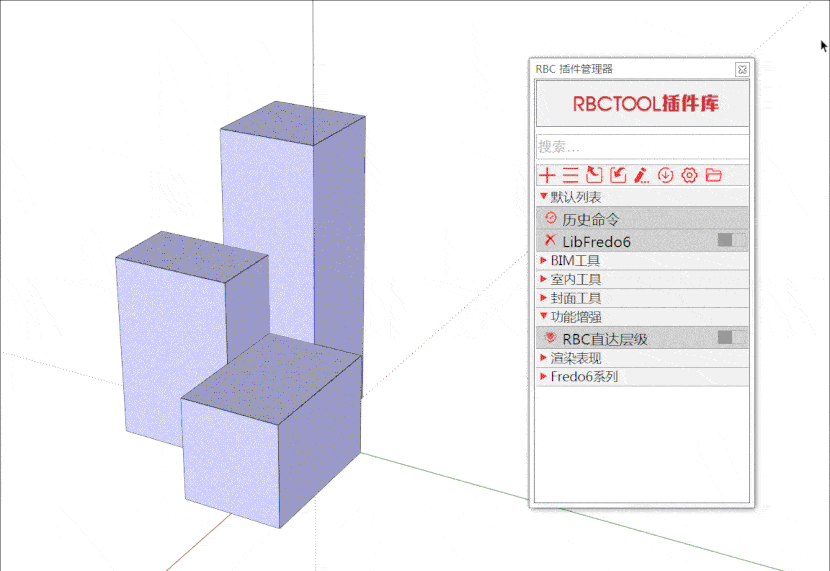The image size is (830, 571).
Task: Click the RBCTOOL插件库 banner button
Action: point(643,104)
